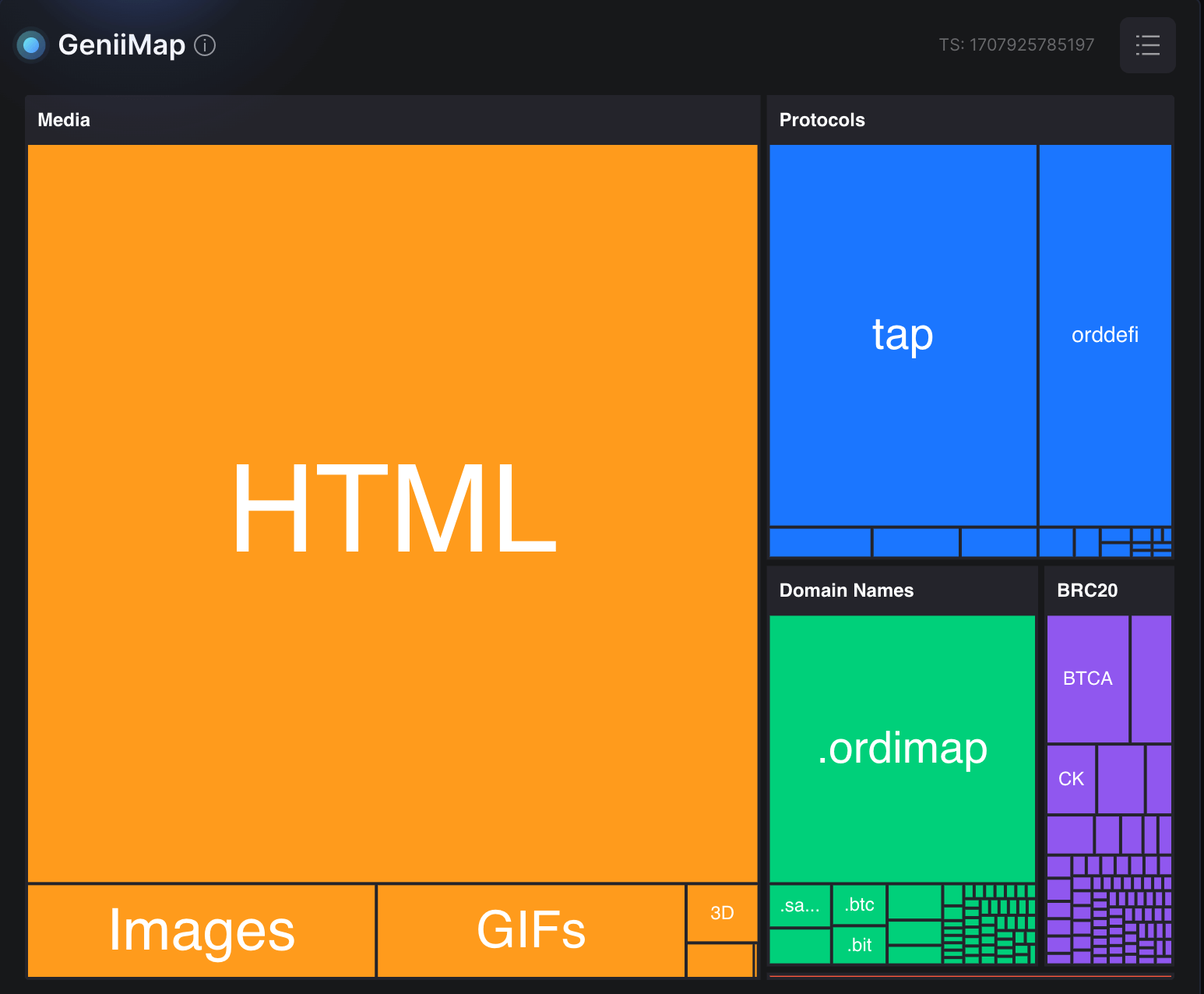Open the list menu button
1204x994 pixels.
(1147, 45)
